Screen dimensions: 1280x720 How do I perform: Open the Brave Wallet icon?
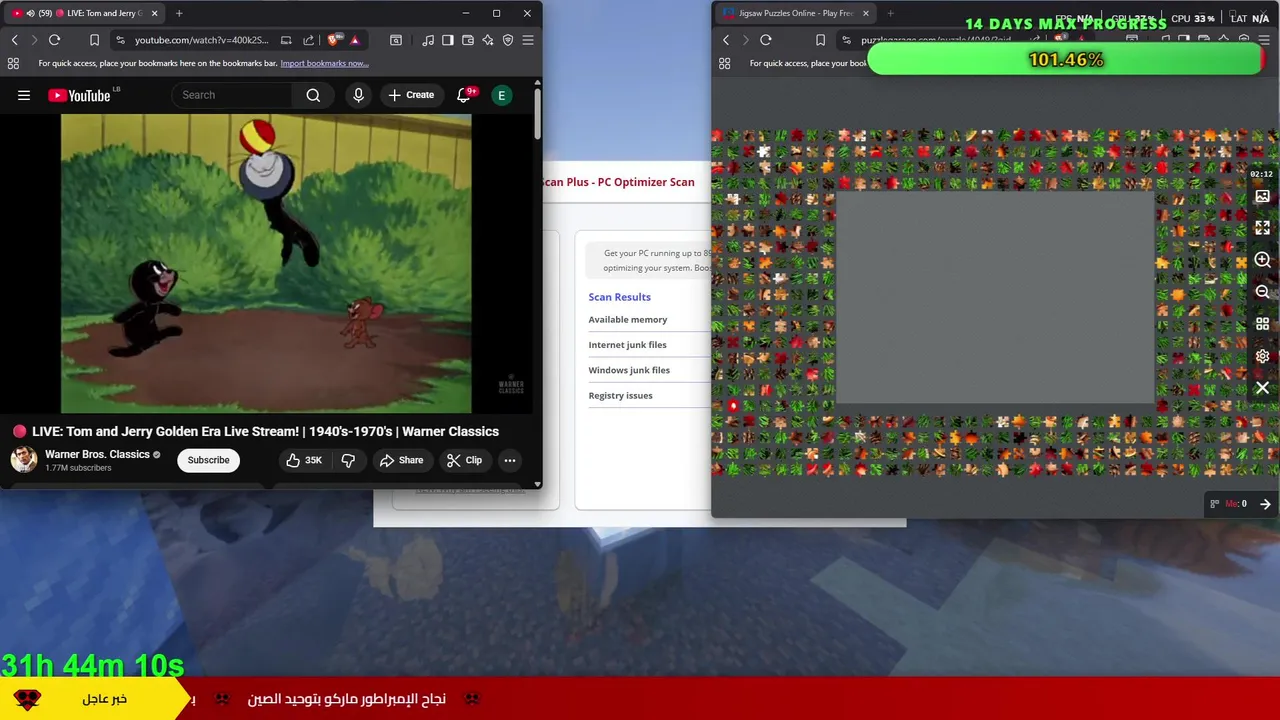(467, 40)
